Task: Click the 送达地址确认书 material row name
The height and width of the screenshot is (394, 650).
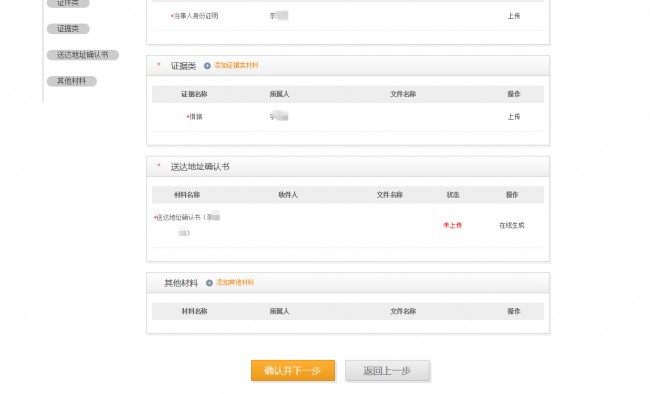Action: 187,225
